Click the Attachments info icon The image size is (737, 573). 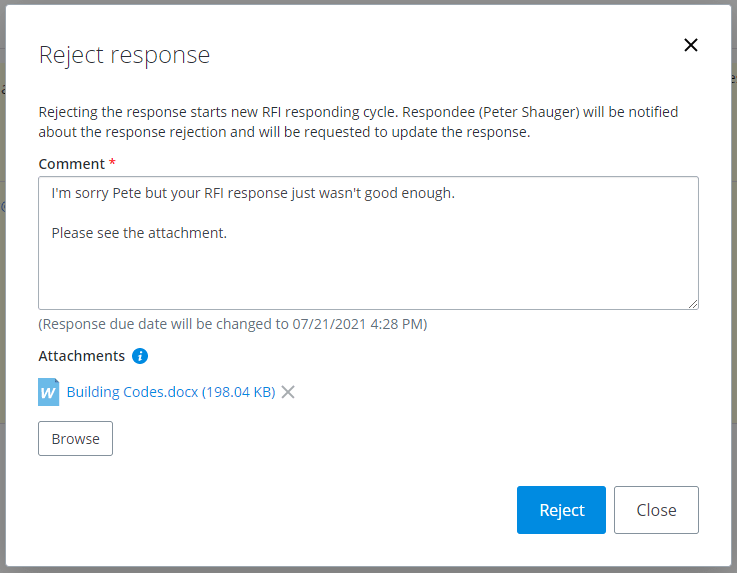[x=140, y=356]
